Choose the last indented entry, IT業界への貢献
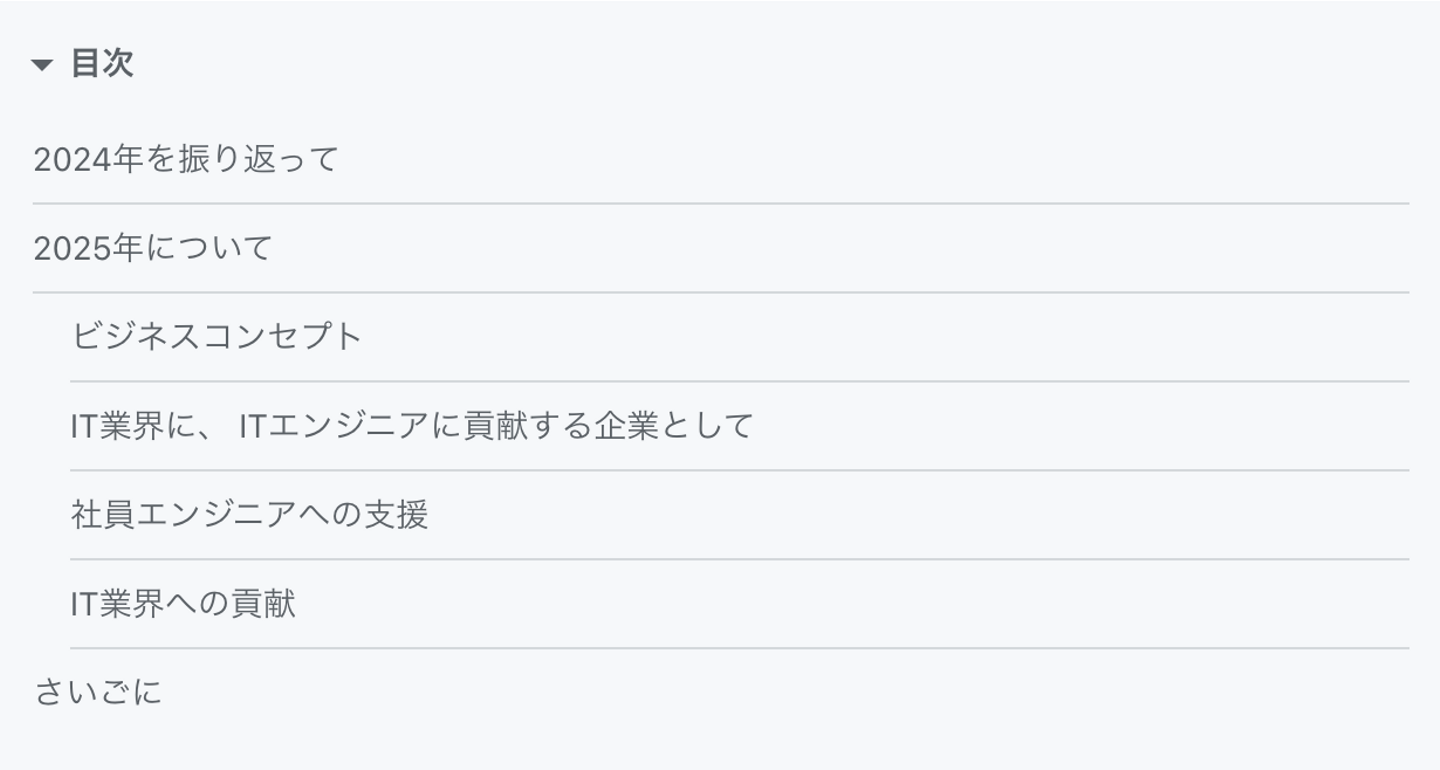Screen dimensions: 1440x770 [183, 604]
